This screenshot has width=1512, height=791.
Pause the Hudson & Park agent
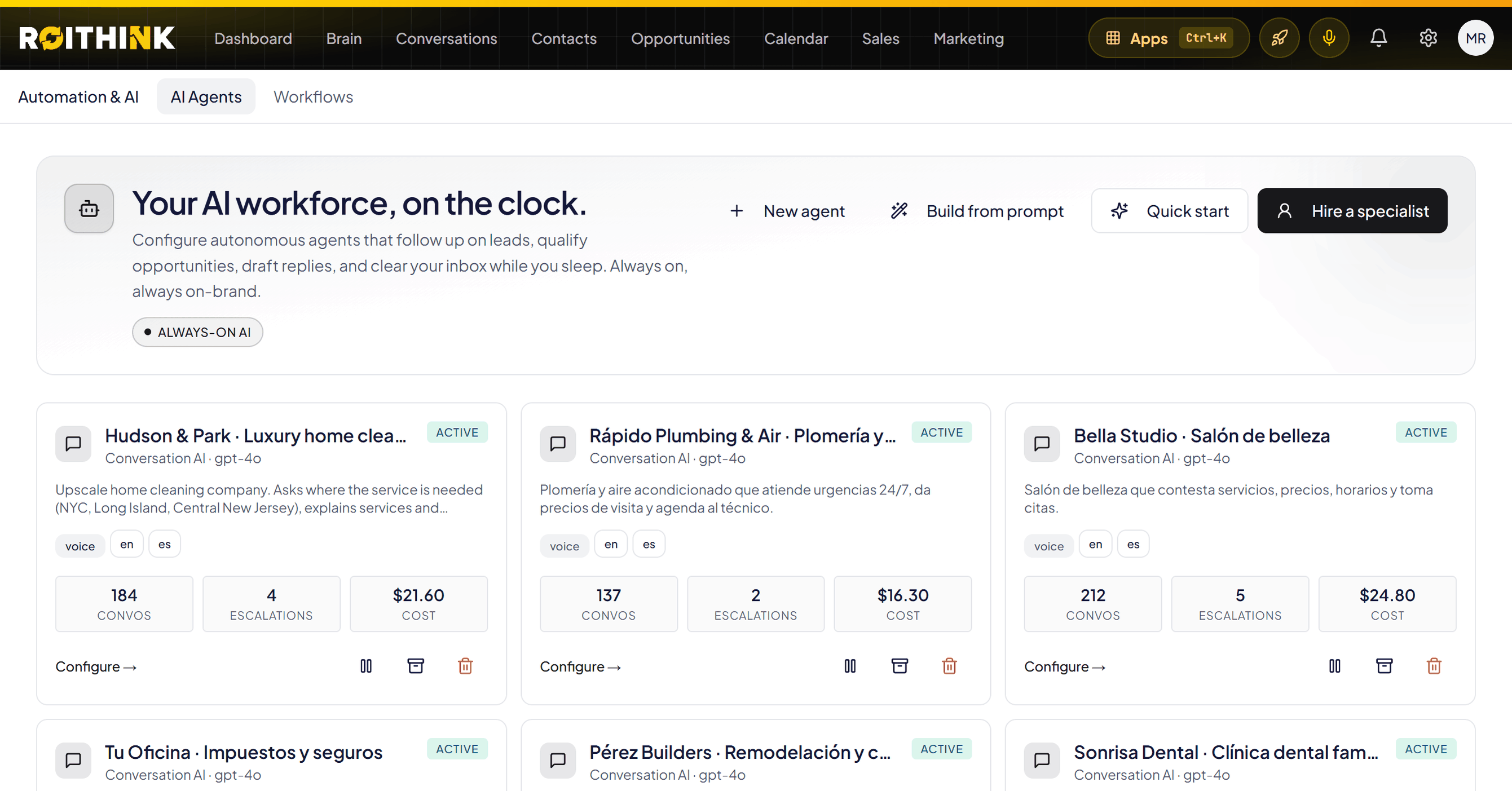[x=366, y=666]
